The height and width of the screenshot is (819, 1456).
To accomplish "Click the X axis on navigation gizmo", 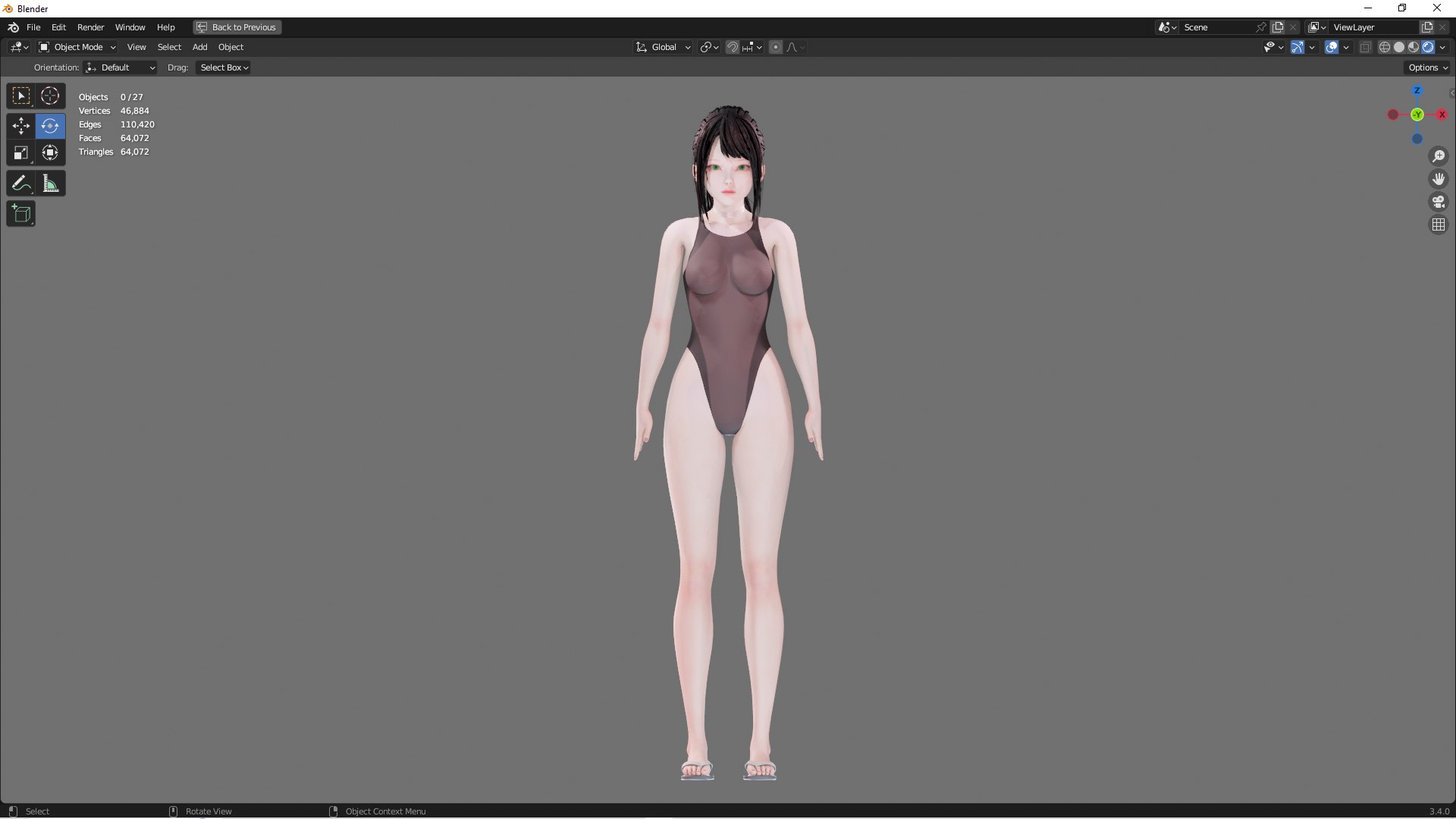I will (x=1442, y=115).
